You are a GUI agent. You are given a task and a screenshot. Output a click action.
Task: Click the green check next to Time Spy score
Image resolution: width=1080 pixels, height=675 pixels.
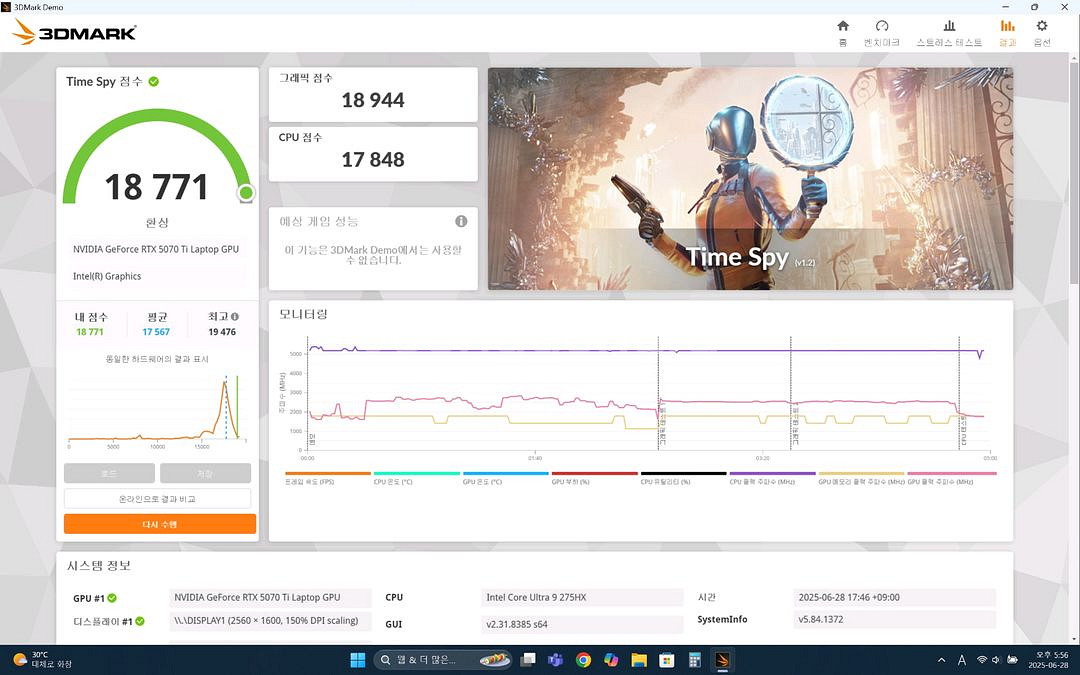click(x=154, y=81)
